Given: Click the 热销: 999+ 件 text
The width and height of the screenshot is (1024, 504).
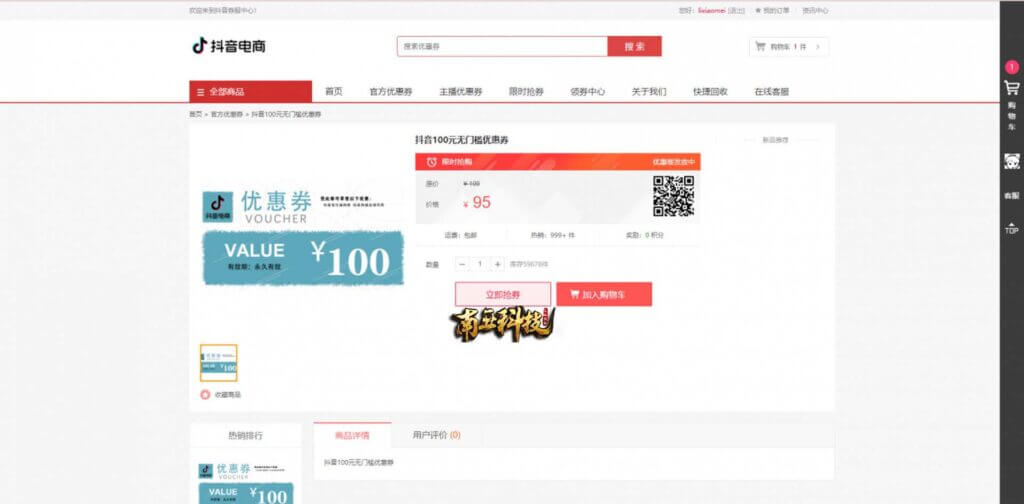Looking at the screenshot, I should coord(553,235).
